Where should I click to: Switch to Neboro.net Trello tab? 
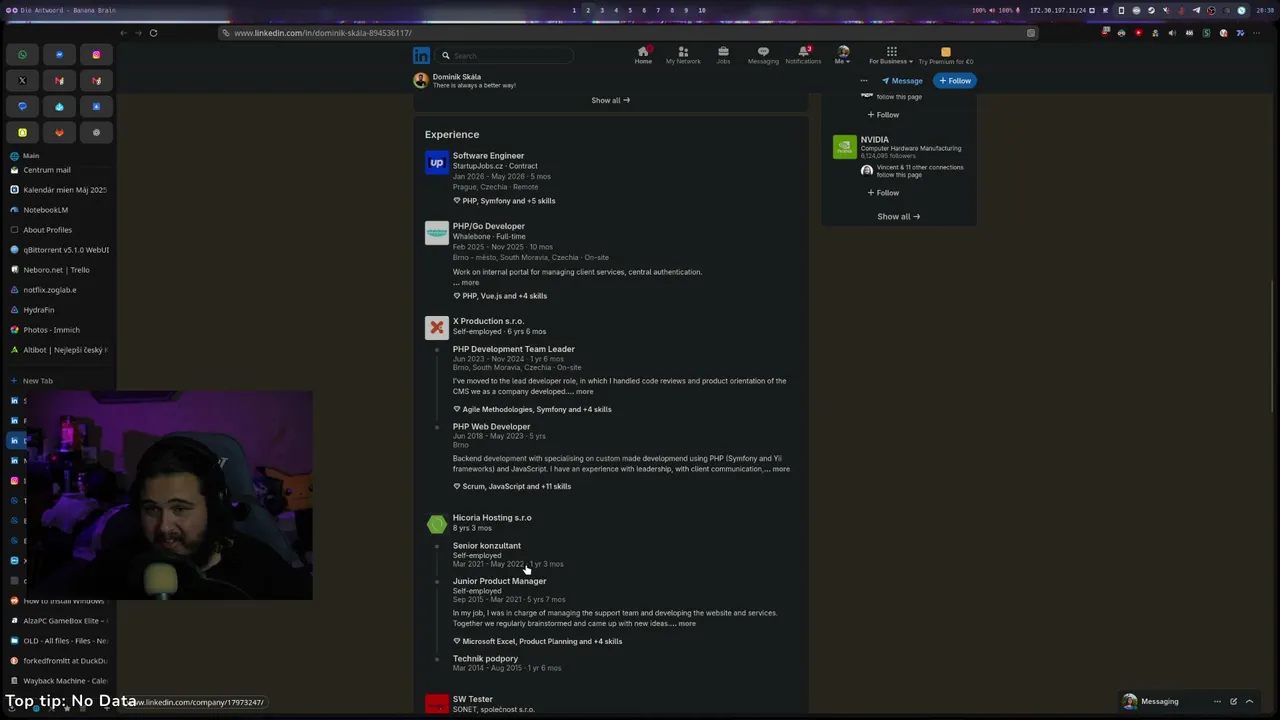tap(58, 270)
